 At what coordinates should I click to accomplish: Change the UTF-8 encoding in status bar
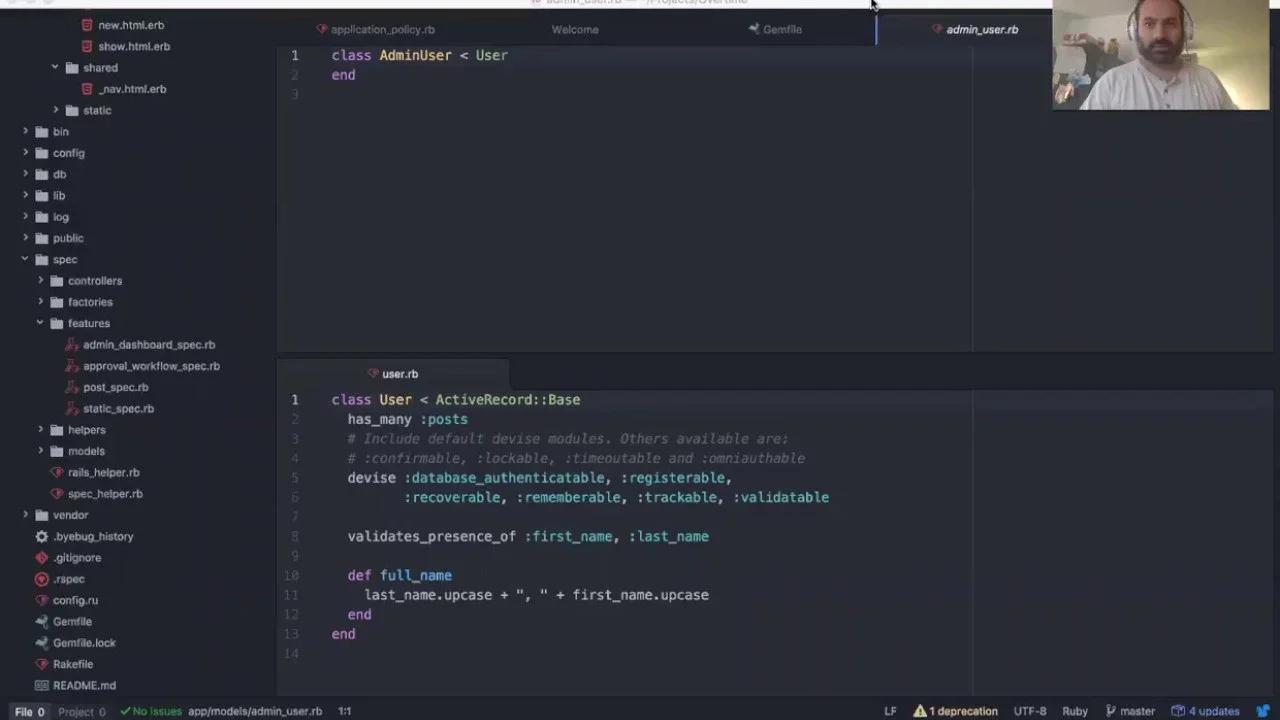[1030, 711]
